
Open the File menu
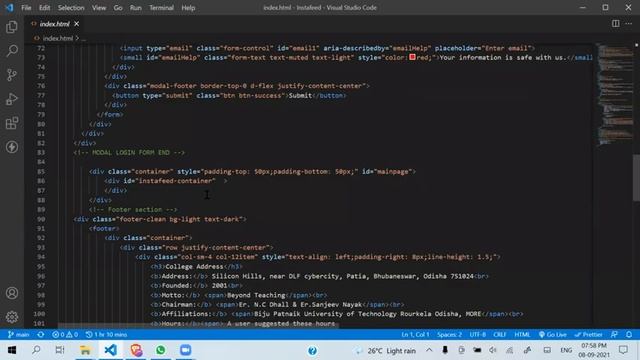26,8
